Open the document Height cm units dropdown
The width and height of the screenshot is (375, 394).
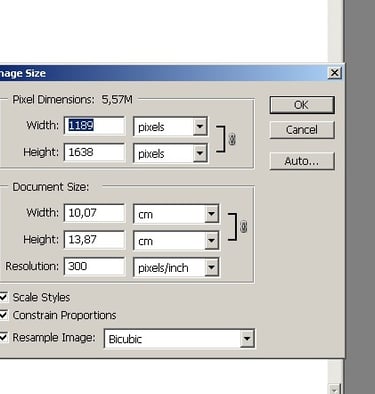(176, 240)
